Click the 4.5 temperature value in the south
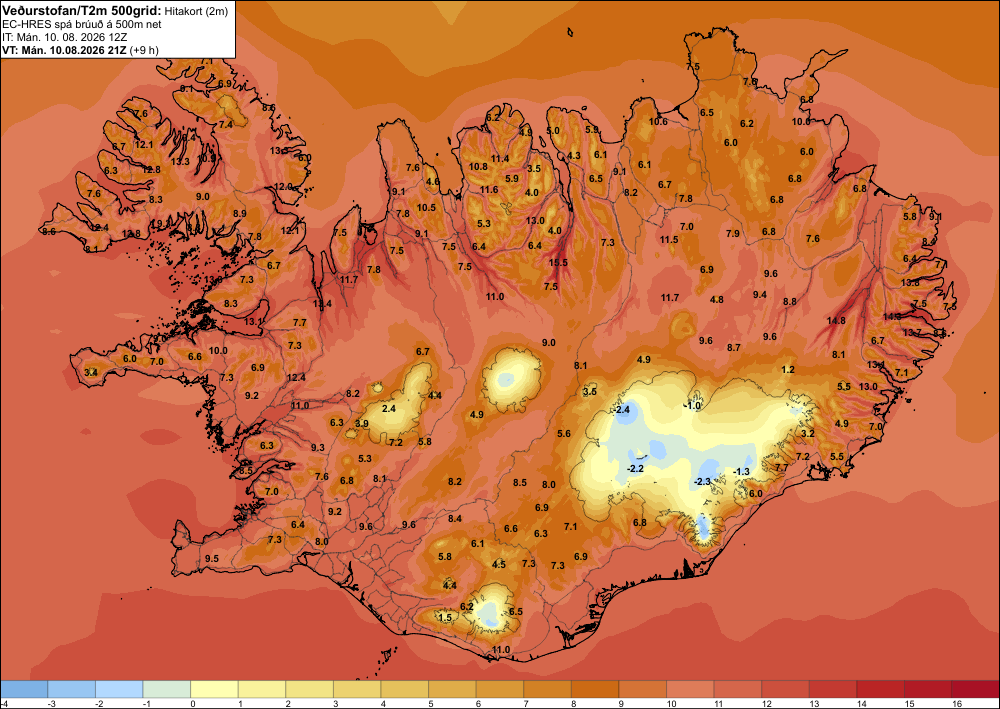The height and width of the screenshot is (709, 1000). tap(499, 565)
